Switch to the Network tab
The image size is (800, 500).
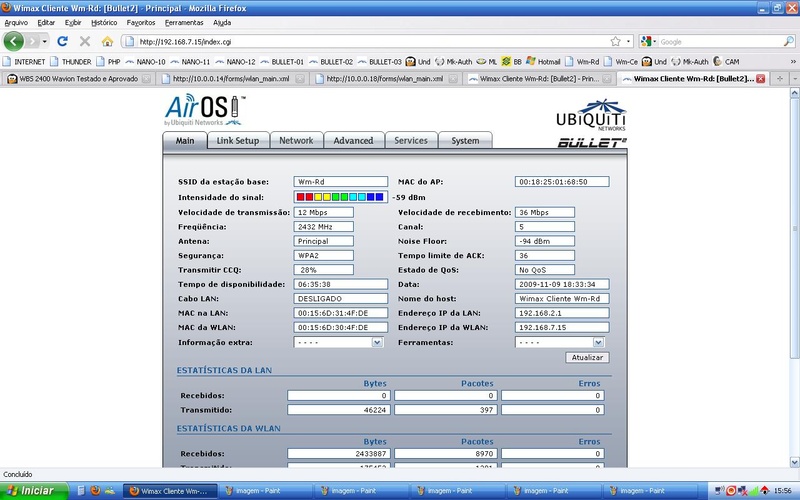click(296, 140)
